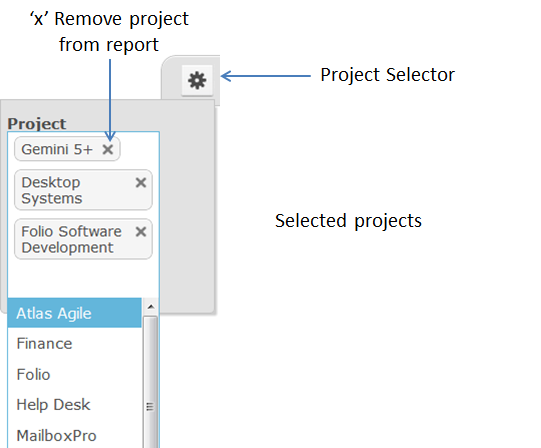Click the Folio Software Development tag
This screenshot has height=448, width=541.
(x=76, y=239)
